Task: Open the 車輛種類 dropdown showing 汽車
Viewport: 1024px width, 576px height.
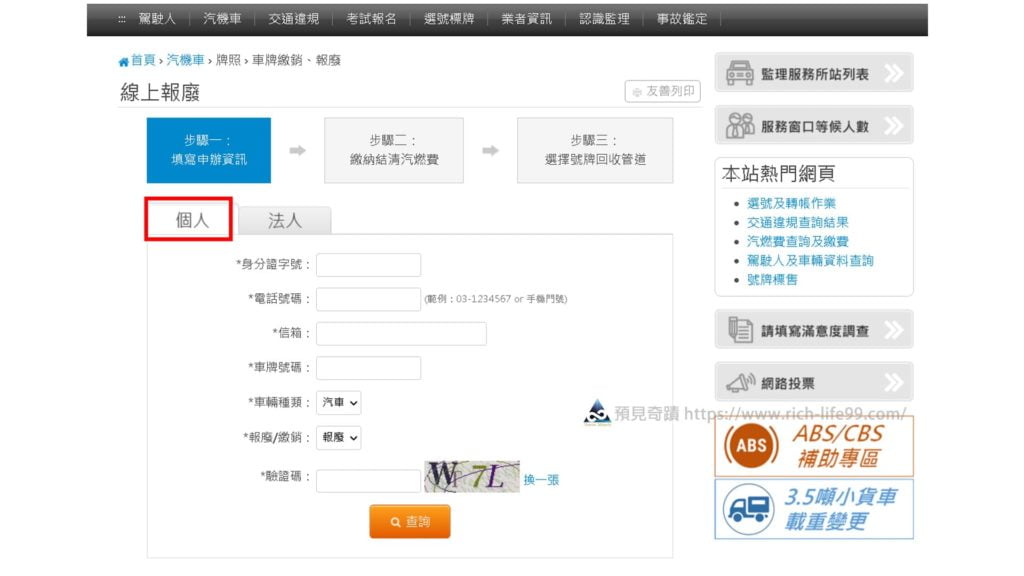Action: (338, 402)
